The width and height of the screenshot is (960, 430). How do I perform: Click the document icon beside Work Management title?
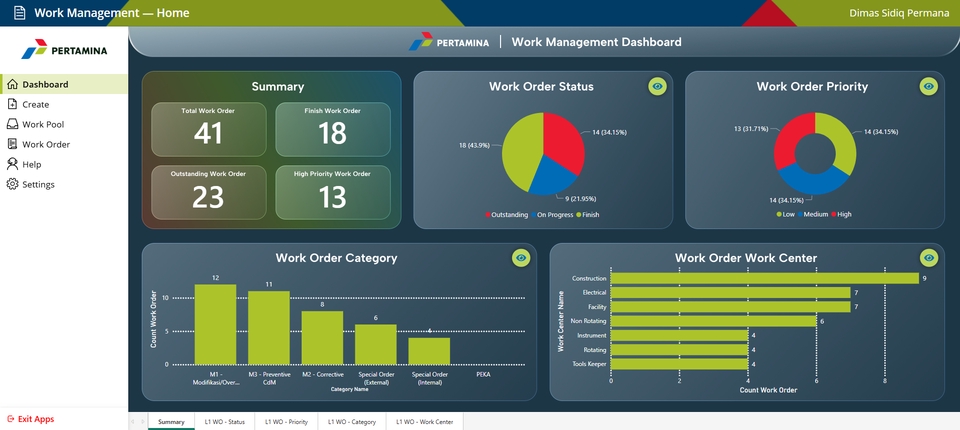click(19, 13)
